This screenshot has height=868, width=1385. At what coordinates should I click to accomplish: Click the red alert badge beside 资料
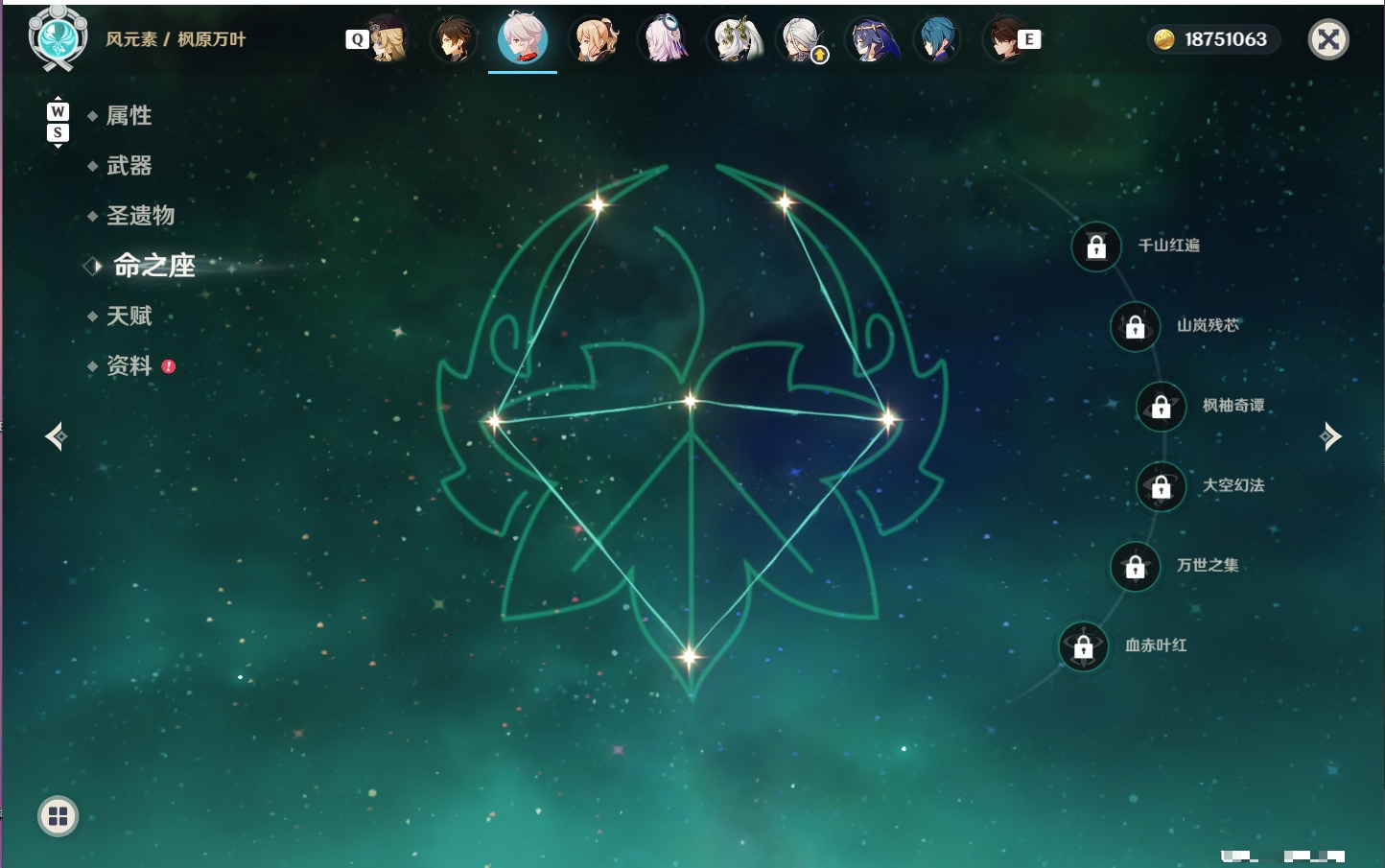click(169, 366)
